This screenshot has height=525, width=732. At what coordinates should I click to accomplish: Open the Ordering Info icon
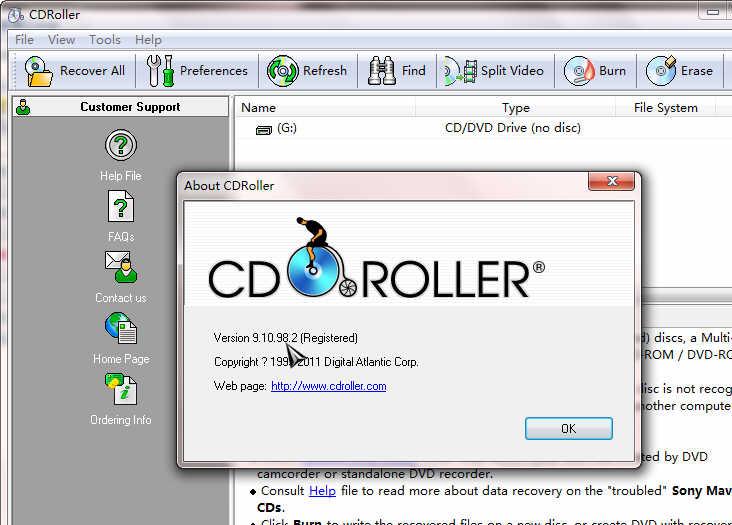[121, 389]
